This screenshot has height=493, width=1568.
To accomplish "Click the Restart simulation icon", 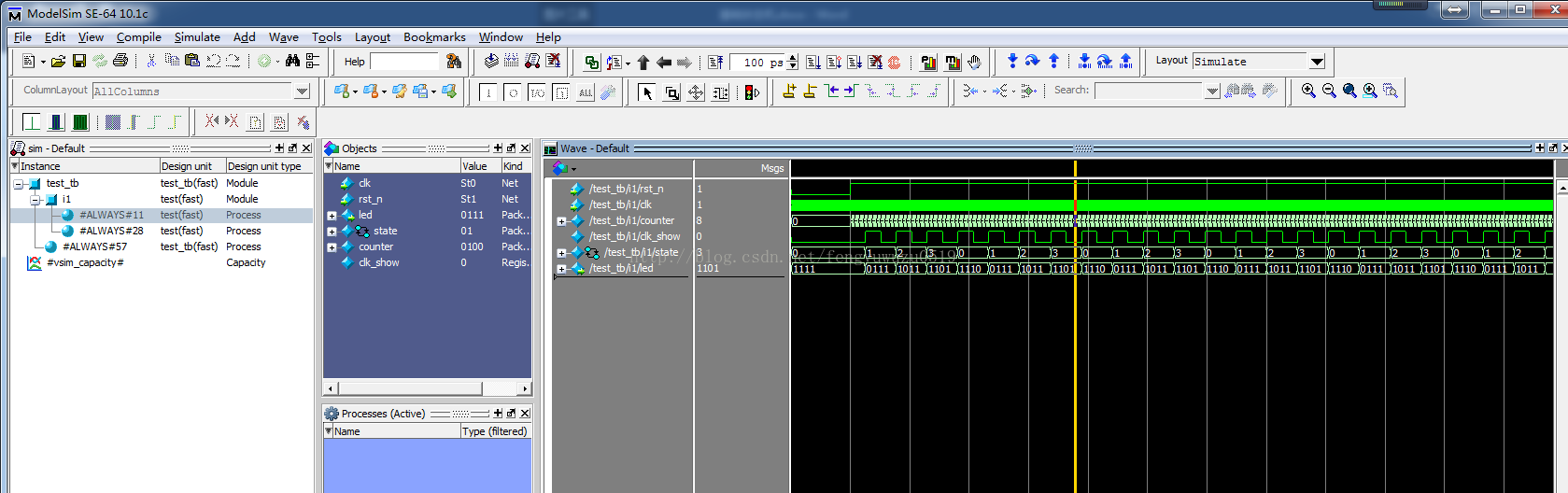I will 715,63.
